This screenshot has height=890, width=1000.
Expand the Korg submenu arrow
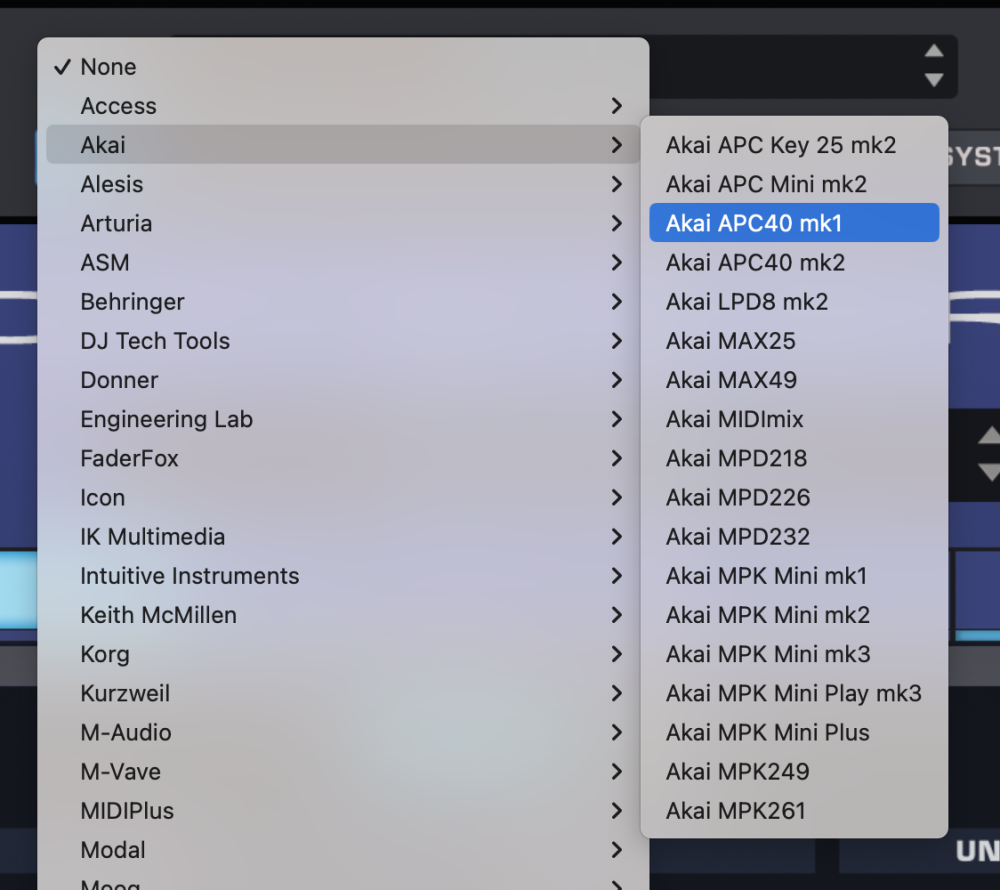(x=616, y=655)
